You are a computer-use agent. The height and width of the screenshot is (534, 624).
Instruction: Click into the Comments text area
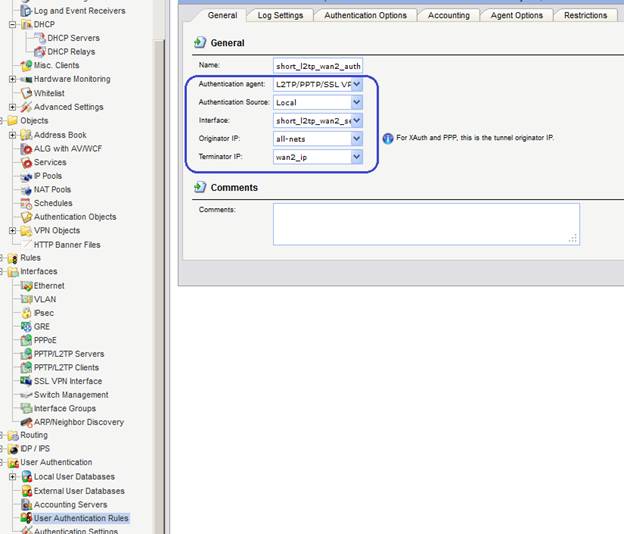[426, 224]
